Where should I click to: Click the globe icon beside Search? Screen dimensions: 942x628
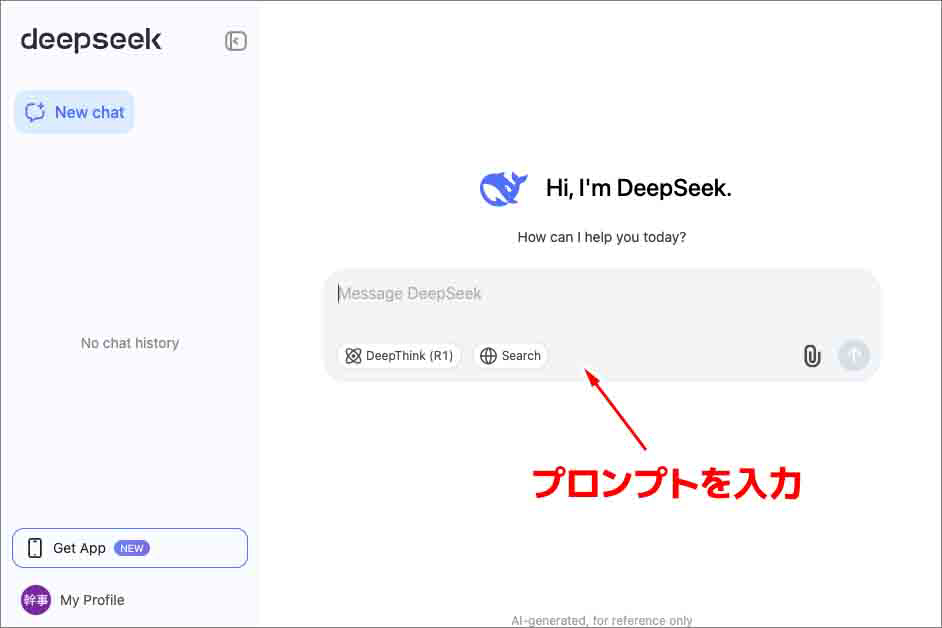(x=488, y=356)
